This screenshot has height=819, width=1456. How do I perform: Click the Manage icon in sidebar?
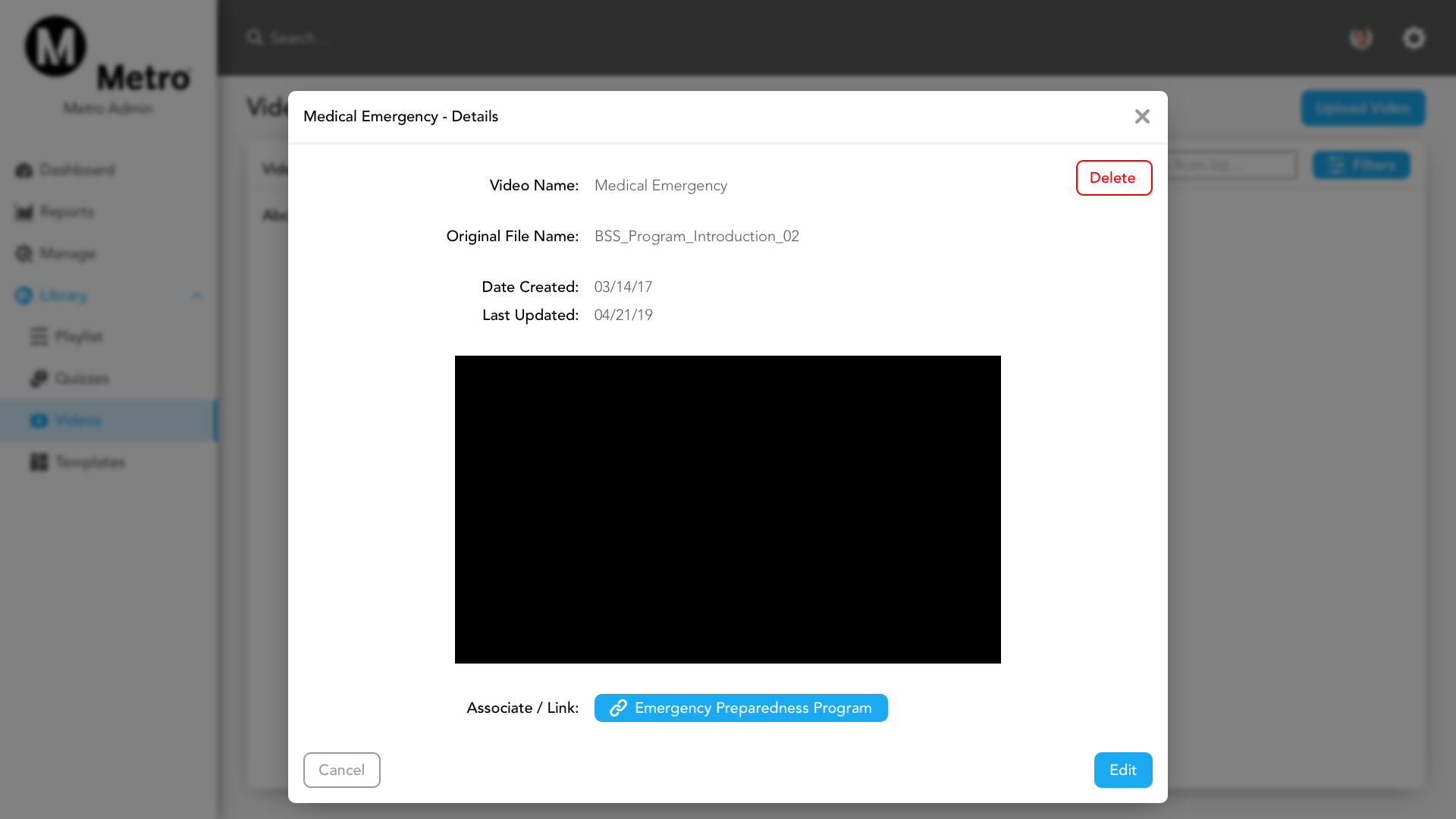click(x=24, y=254)
